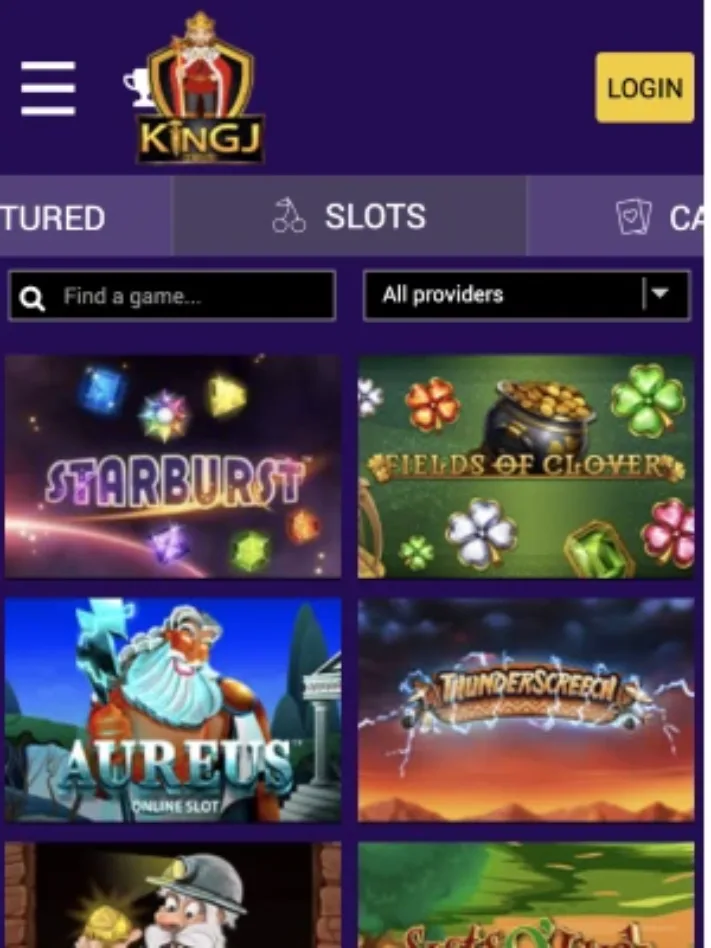Click the search magnifier icon
This screenshot has width=711, height=948.
tap(31, 297)
